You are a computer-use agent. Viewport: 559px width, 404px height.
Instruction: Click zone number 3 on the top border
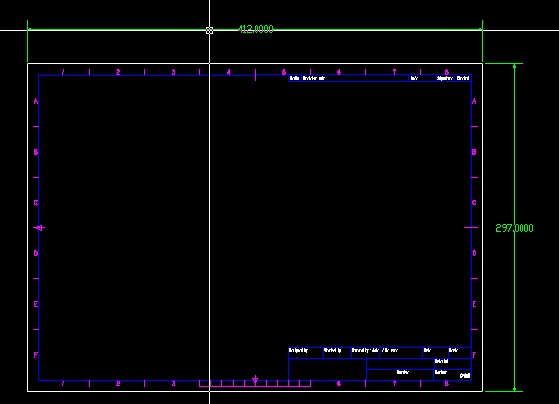click(173, 72)
